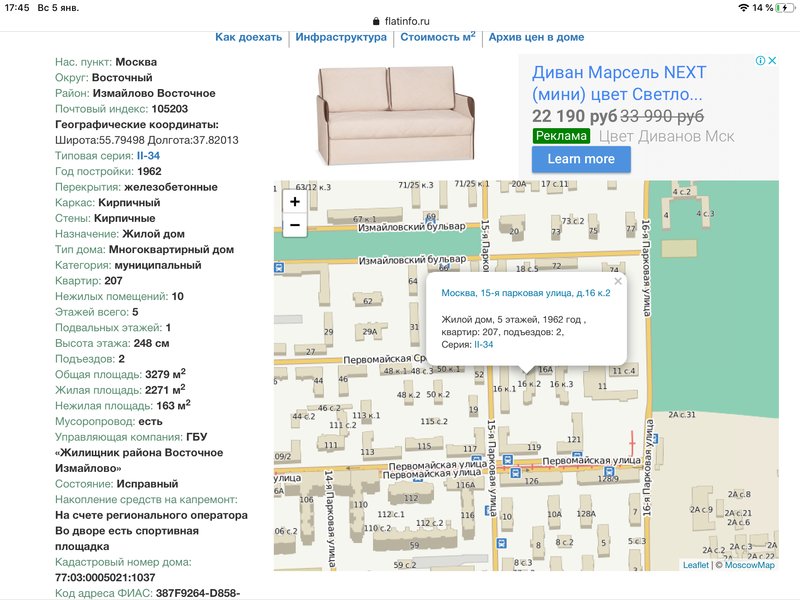
Task: Click the sofa advertisement image
Action: 394,113
